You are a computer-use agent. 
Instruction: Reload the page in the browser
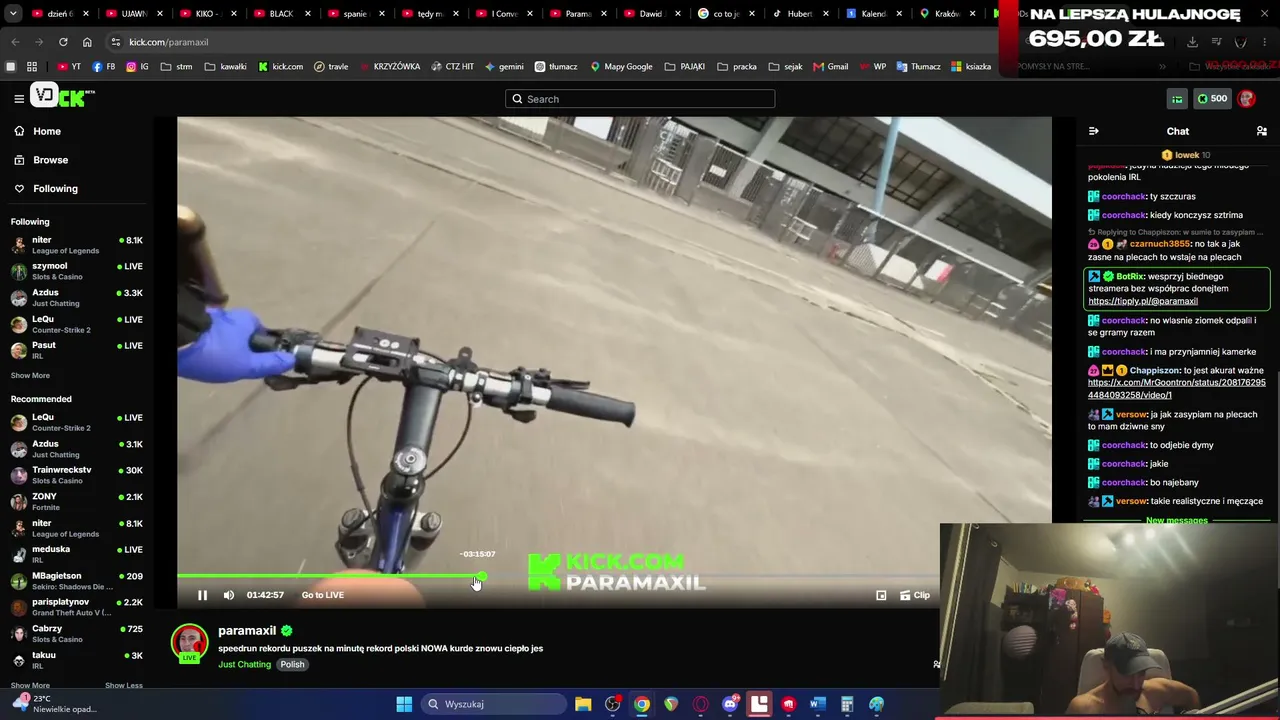[63, 42]
